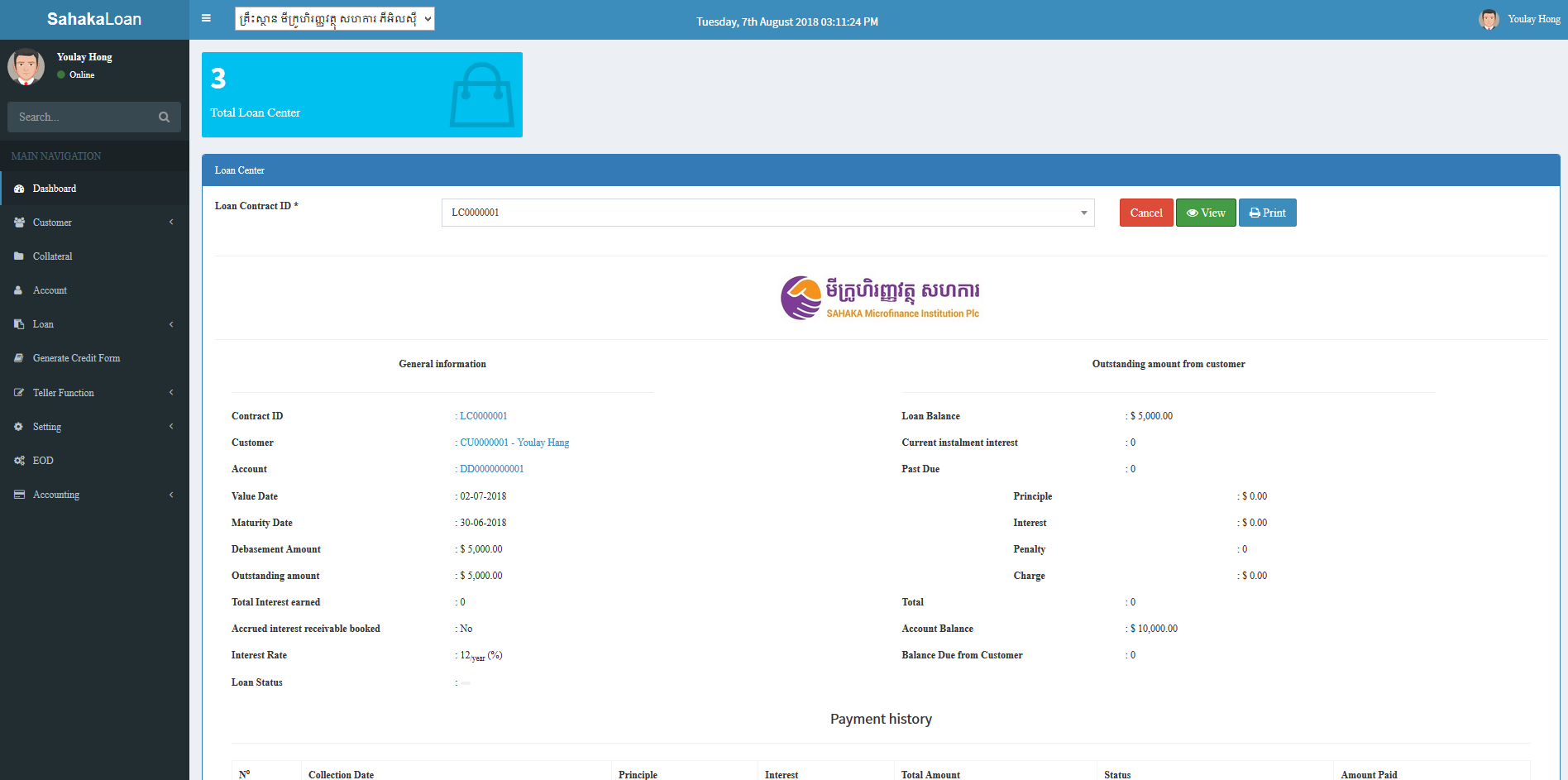The height and width of the screenshot is (780, 1568).
Task: Click the hamburger sidebar toggle icon
Action: [206, 18]
